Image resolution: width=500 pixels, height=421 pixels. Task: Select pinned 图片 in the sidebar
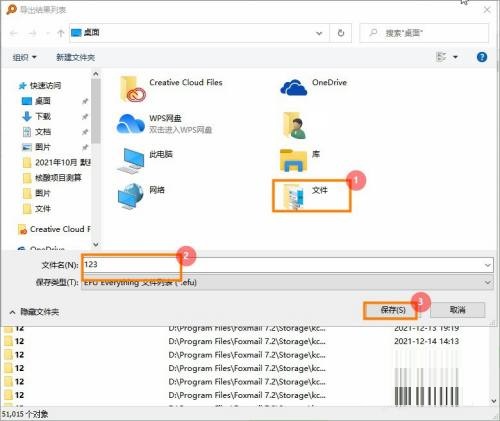[36, 147]
